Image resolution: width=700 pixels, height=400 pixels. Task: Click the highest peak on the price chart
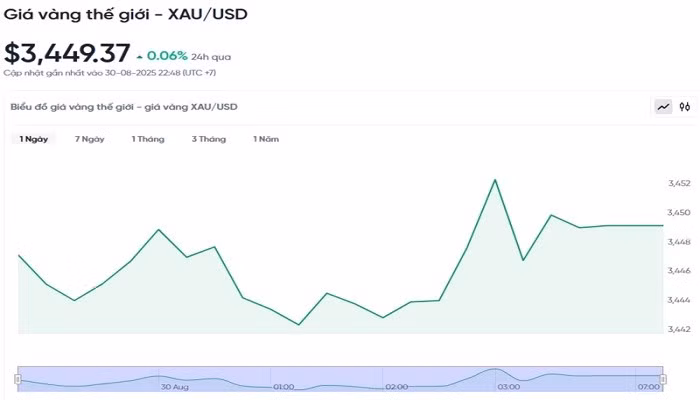click(495, 180)
